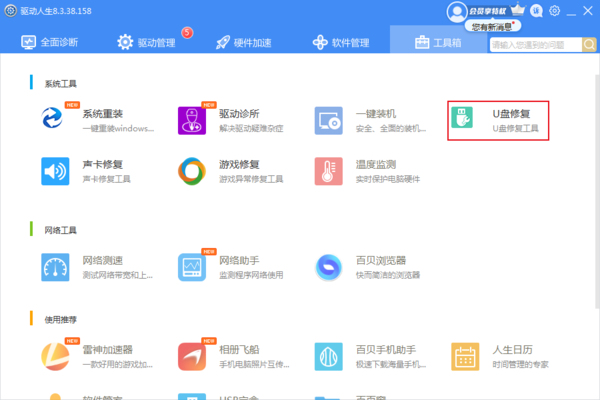Open settings via the gear icon
Screen dimensions: 600x400
[556, 11]
